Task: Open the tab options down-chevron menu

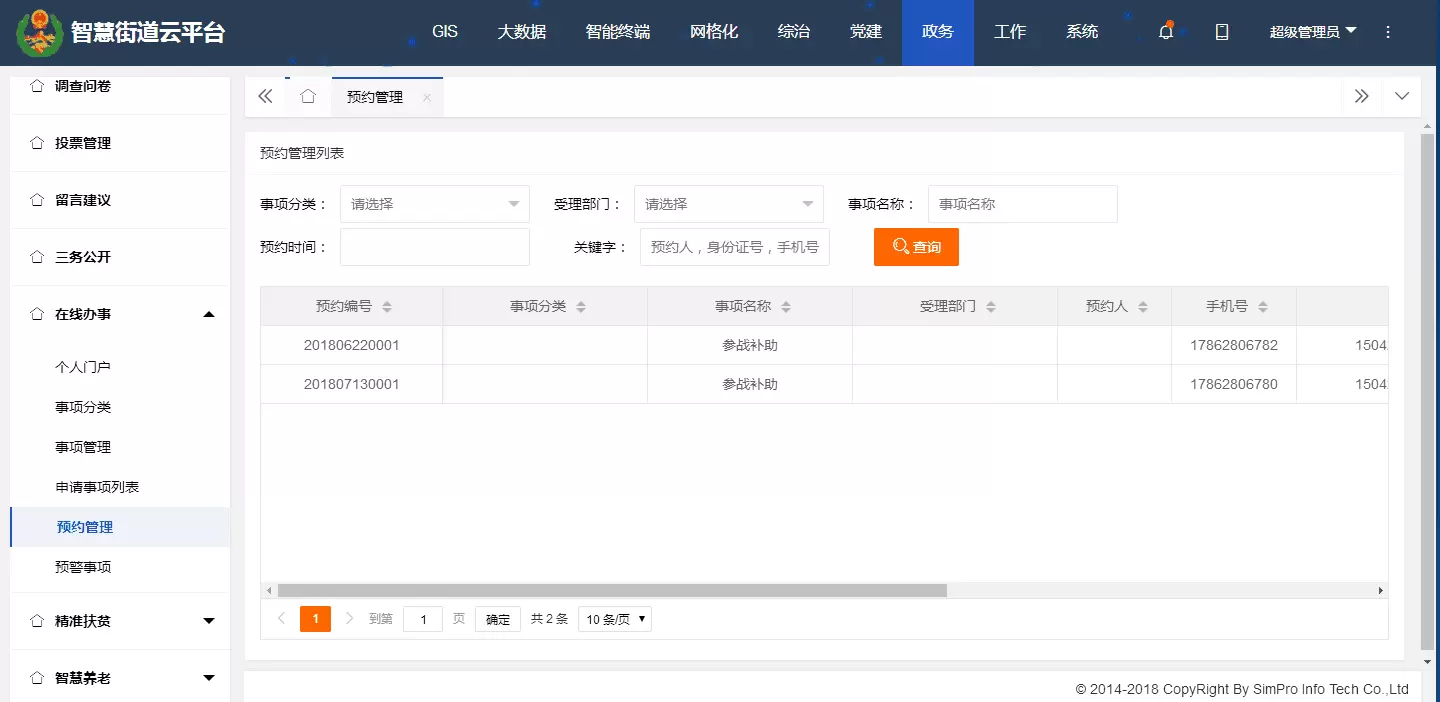Action: click(1402, 96)
